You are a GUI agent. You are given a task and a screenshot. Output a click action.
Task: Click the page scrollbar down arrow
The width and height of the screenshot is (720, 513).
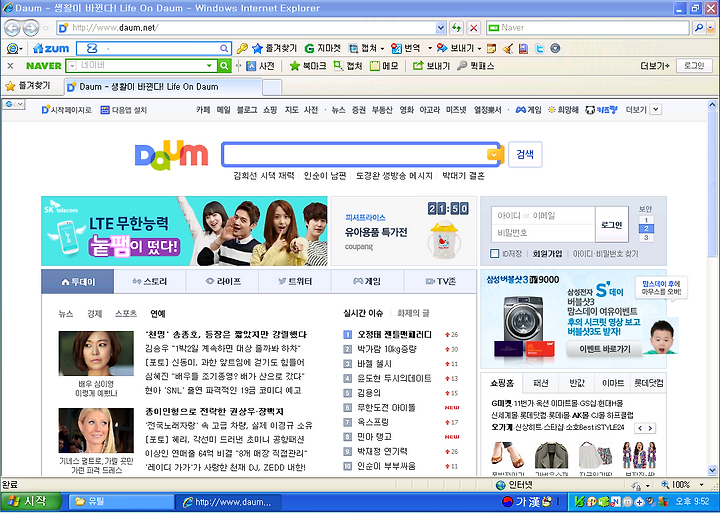point(712,470)
